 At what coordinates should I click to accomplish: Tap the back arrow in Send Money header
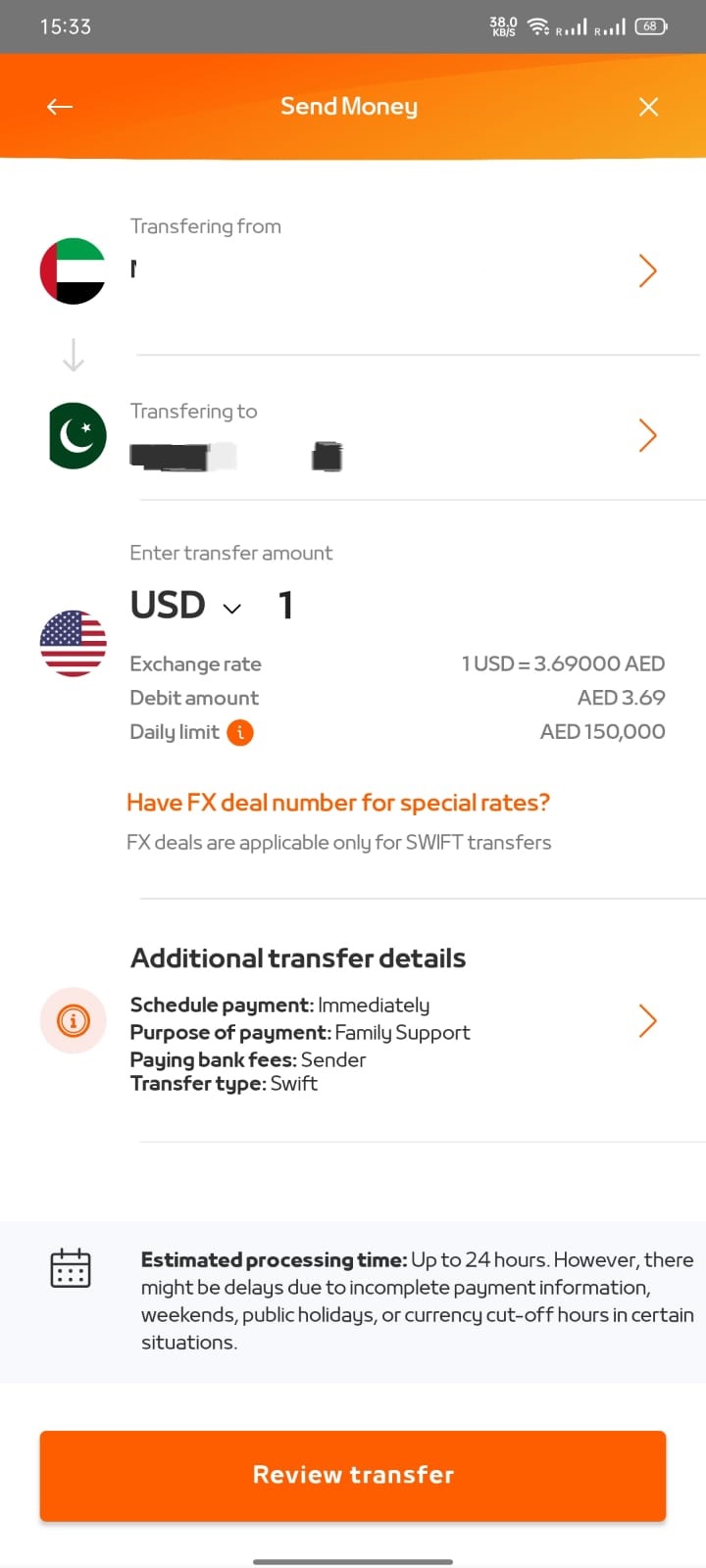(x=60, y=107)
